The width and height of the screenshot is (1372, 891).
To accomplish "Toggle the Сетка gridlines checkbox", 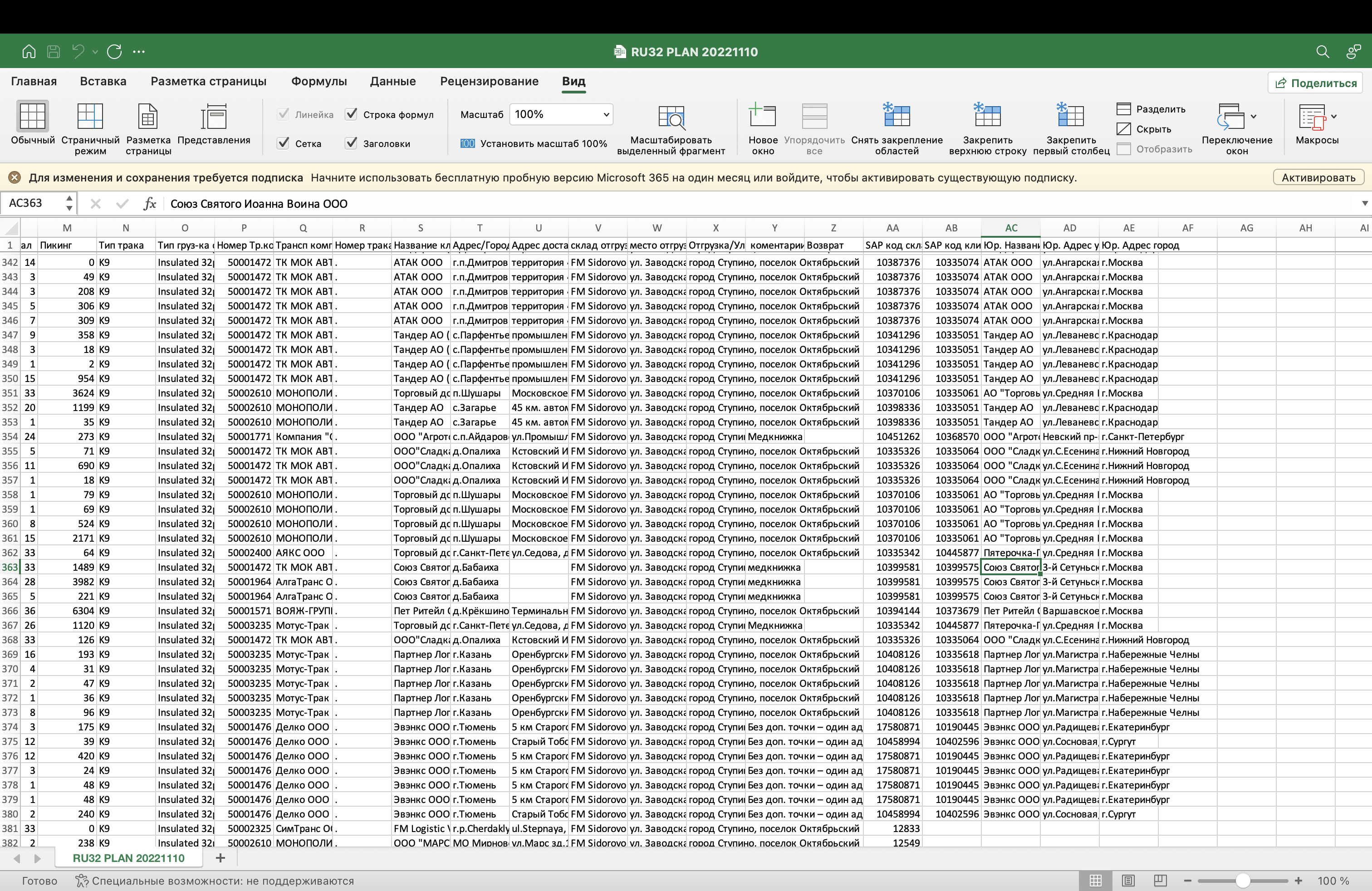I will (284, 143).
